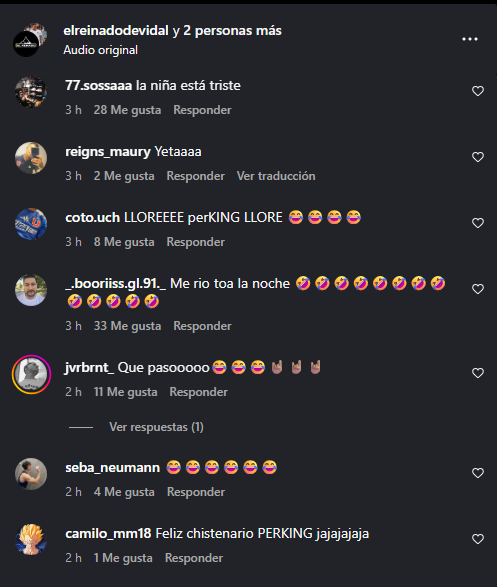Open the Audio original link
Viewport: 497px width, 587px height.
pyautogui.click(x=100, y=50)
